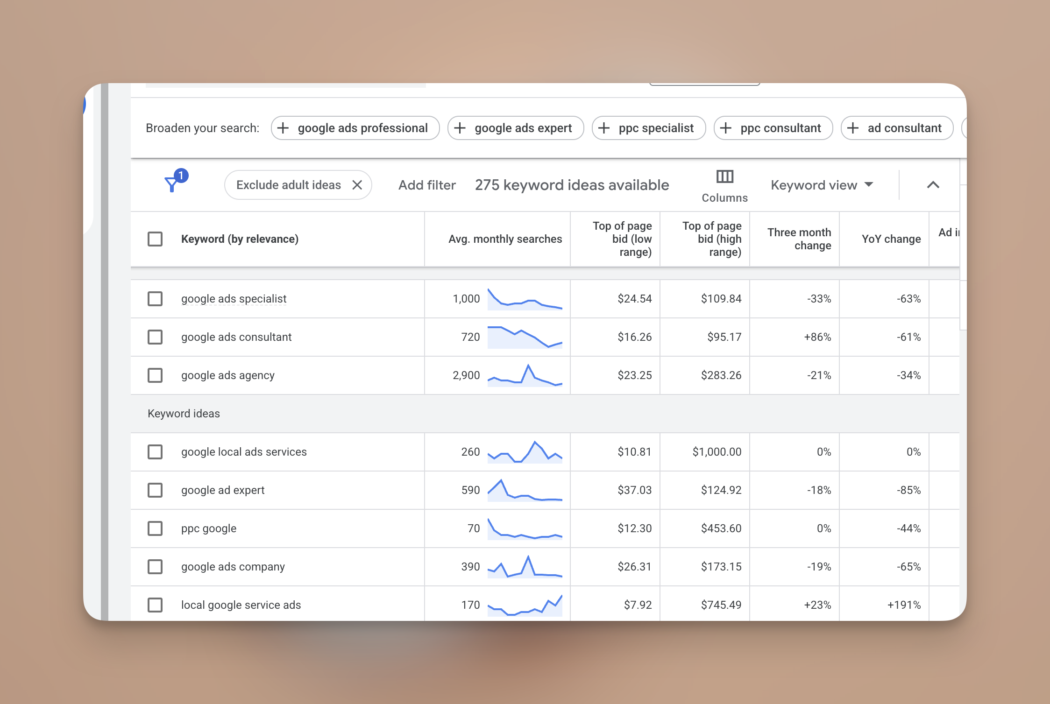Click the google ads consultant trend sparkline

click(x=525, y=337)
